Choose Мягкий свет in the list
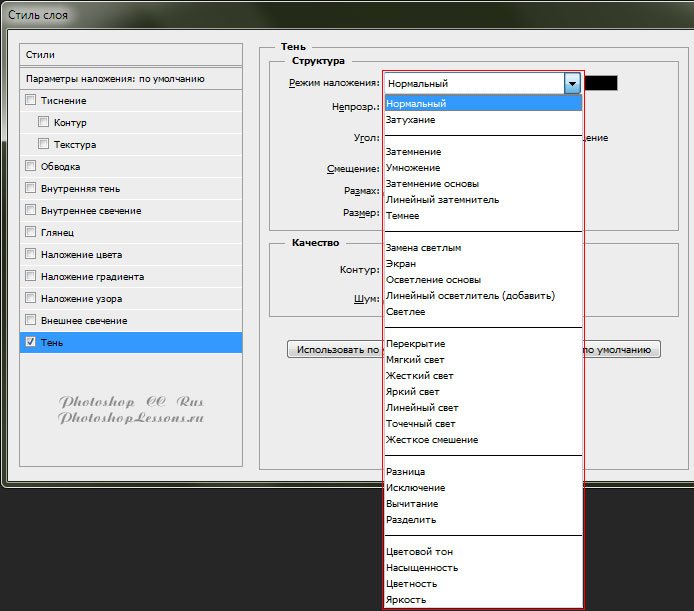The image size is (694, 611). 418,360
